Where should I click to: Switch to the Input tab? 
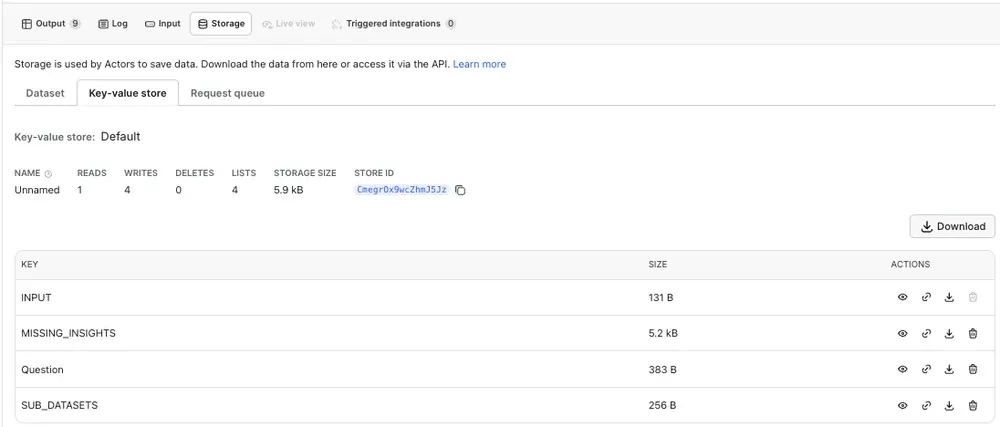(x=163, y=24)
